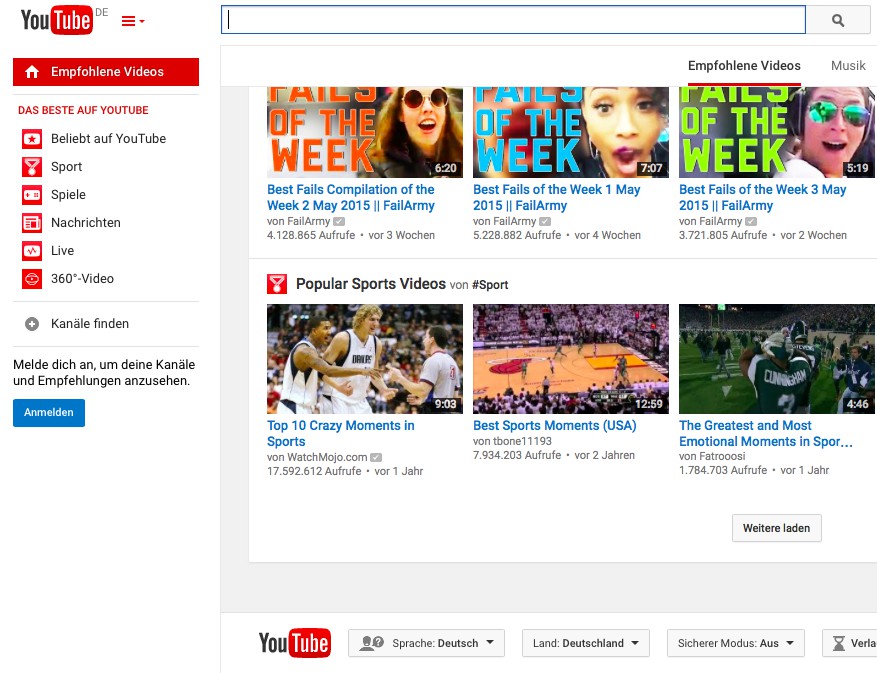Screen dimensions: 877x673
Task: Click the magnifying glass search button
Action: click(838, 20)
